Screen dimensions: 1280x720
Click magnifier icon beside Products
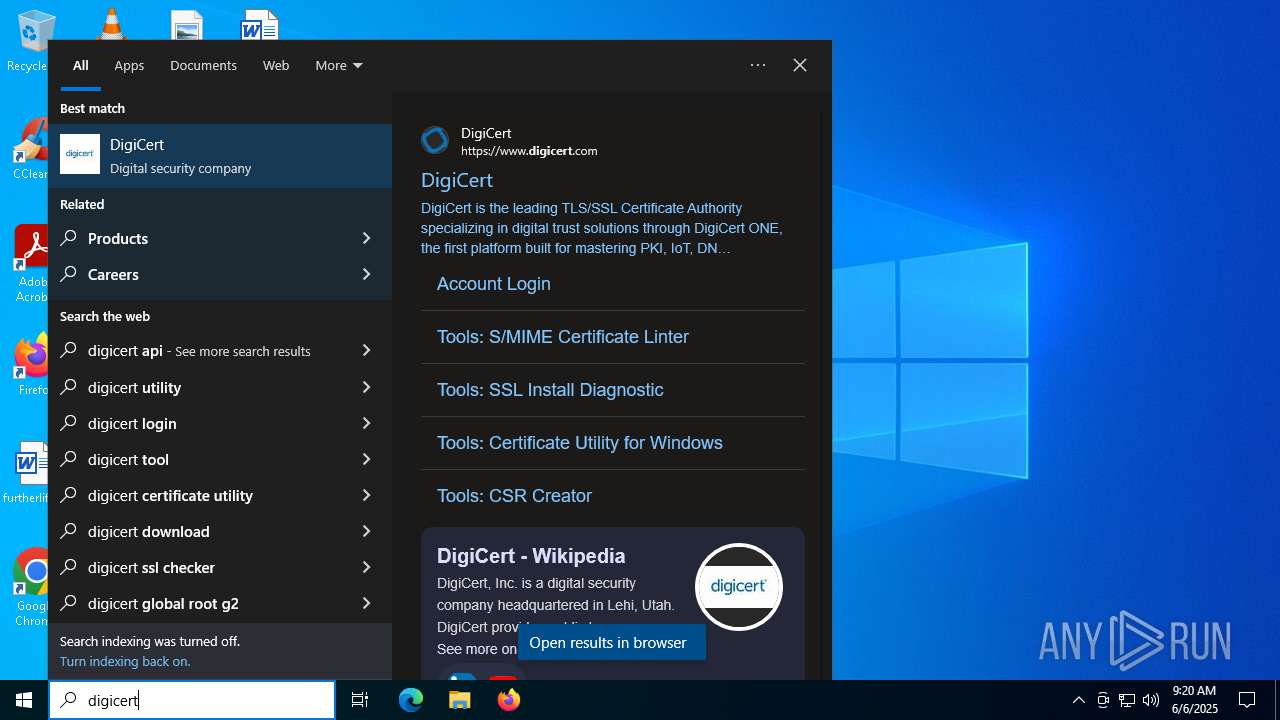point(69,238)
